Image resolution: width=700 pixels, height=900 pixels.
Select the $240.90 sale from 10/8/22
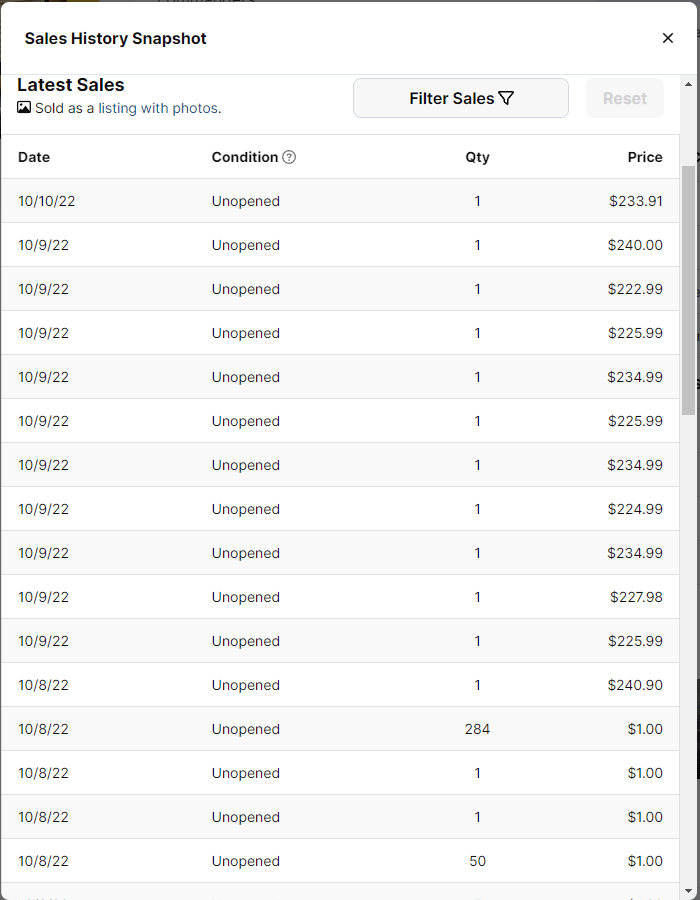tap(340, 685)
